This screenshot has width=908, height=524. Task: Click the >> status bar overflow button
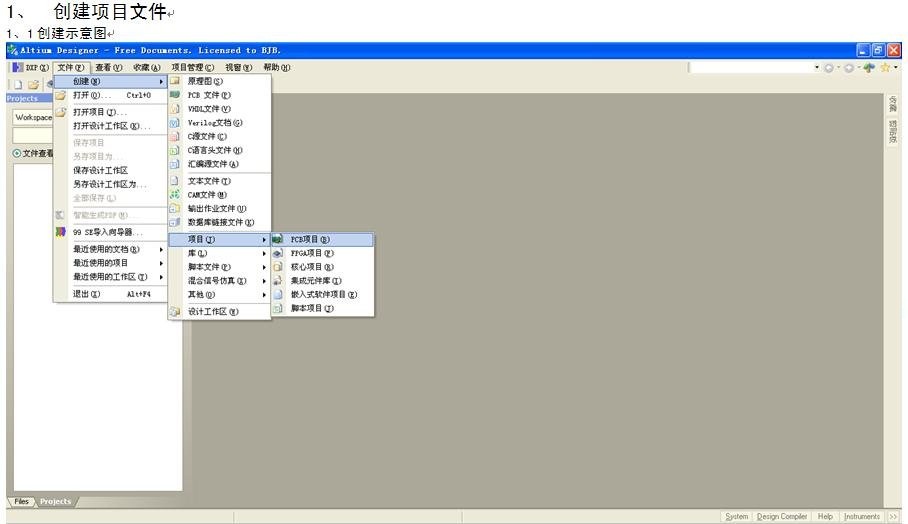click(x=893, y=516)
